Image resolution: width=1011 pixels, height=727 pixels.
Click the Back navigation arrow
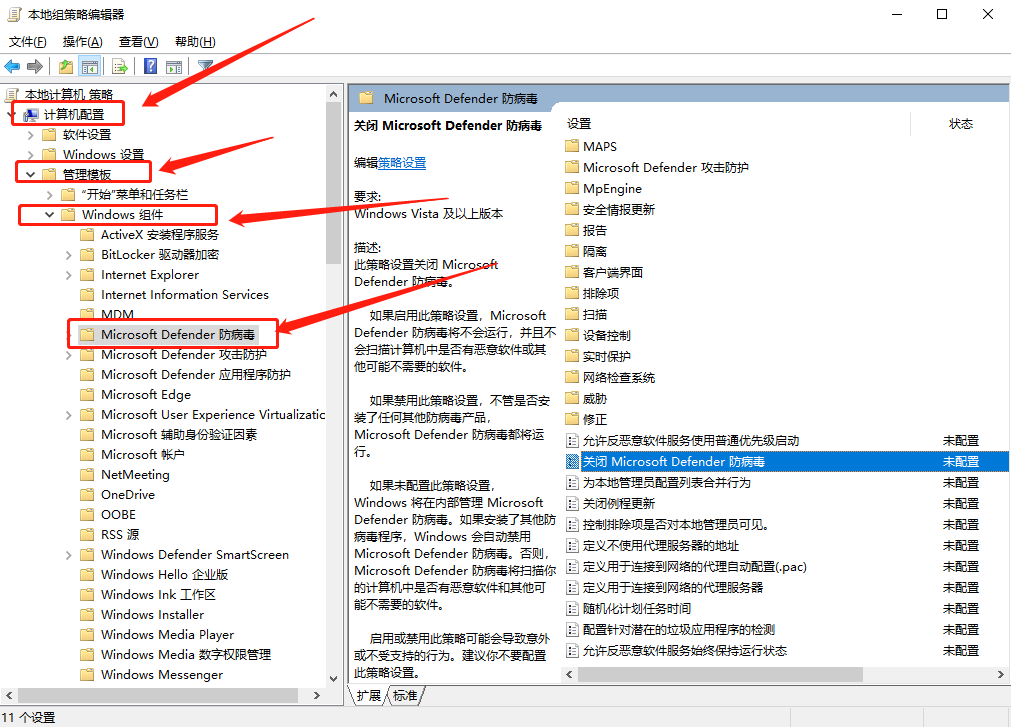coord(12,66)
